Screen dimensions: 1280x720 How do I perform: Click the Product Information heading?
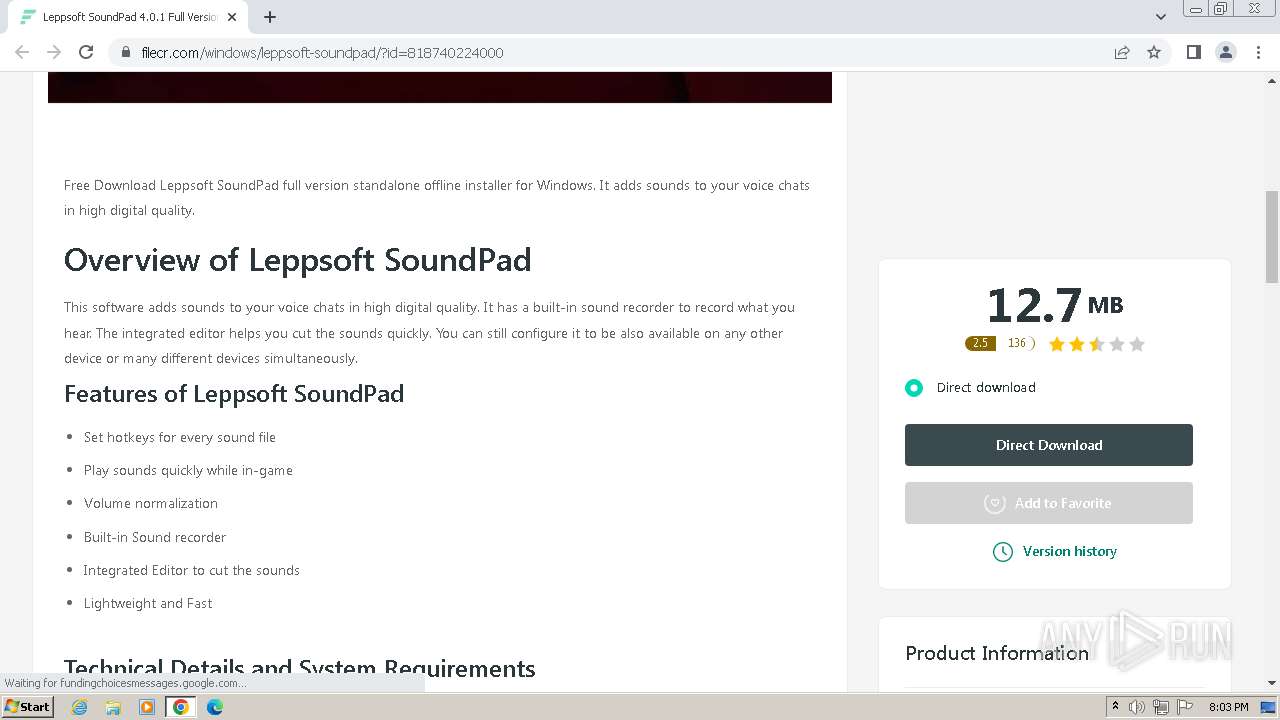coord(997,653)
